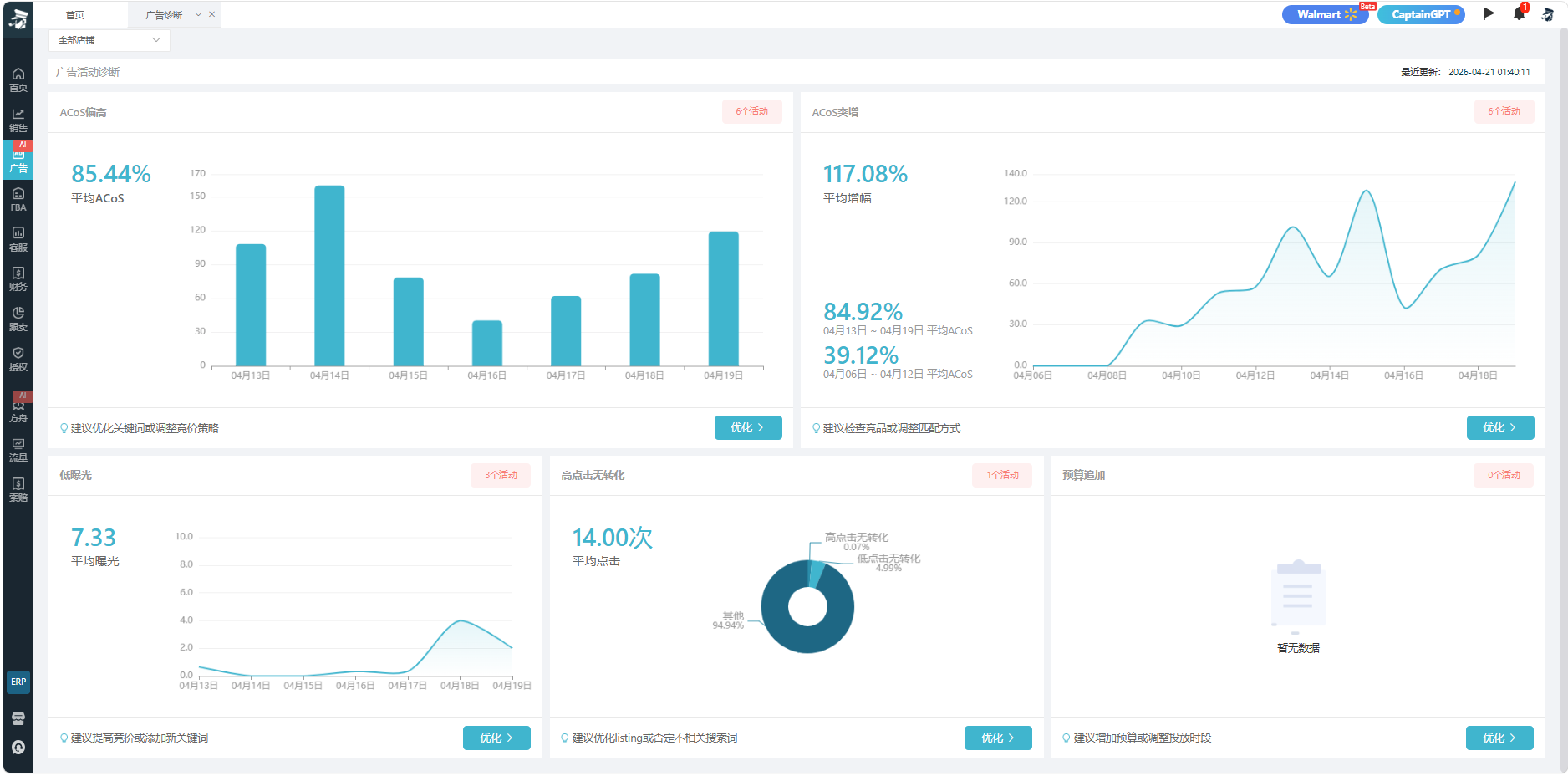Click the notification bell icon
1568x776 pixels.
[x=1519, y=14]
